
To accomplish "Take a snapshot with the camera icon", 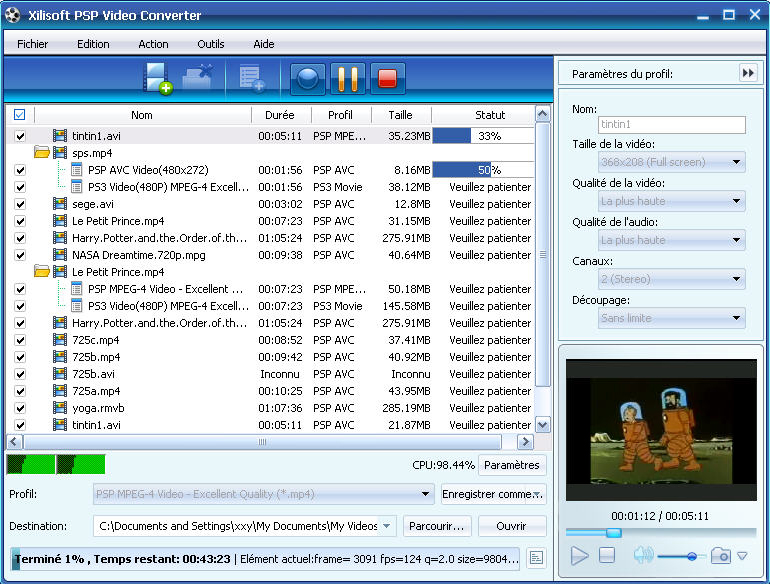I will pos(721,556).
